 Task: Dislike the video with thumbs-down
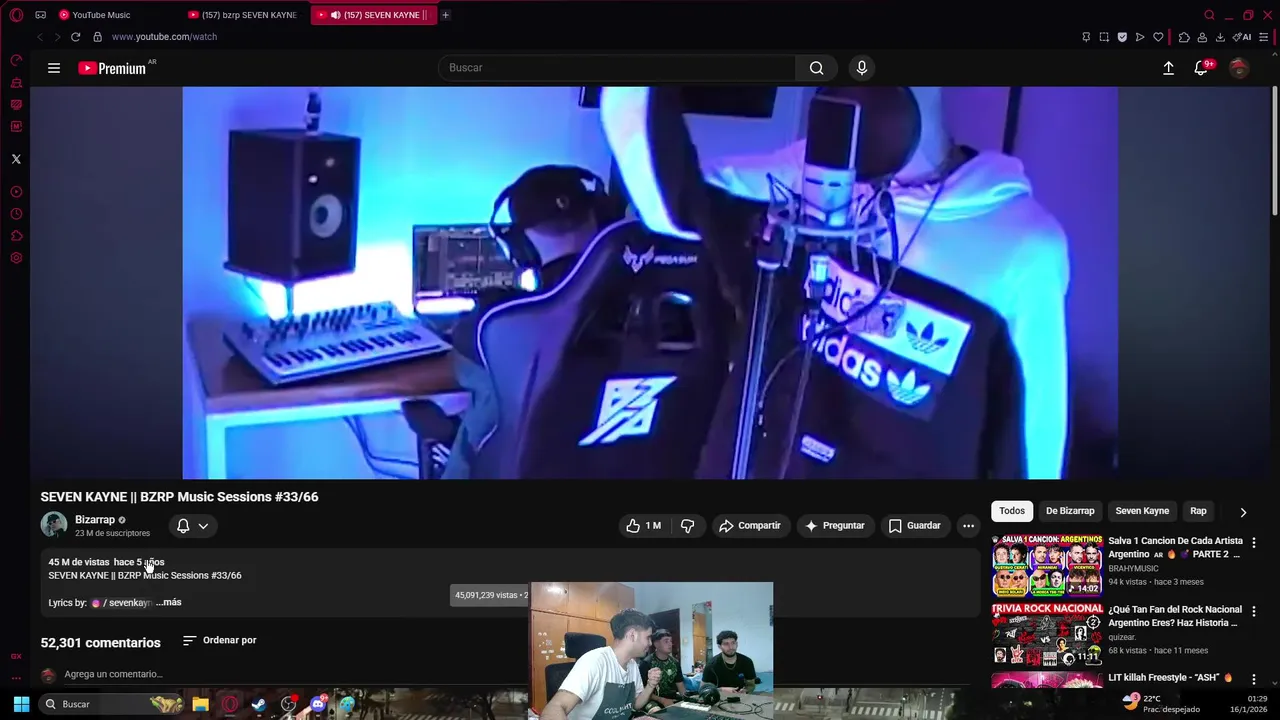pos(687,526)
